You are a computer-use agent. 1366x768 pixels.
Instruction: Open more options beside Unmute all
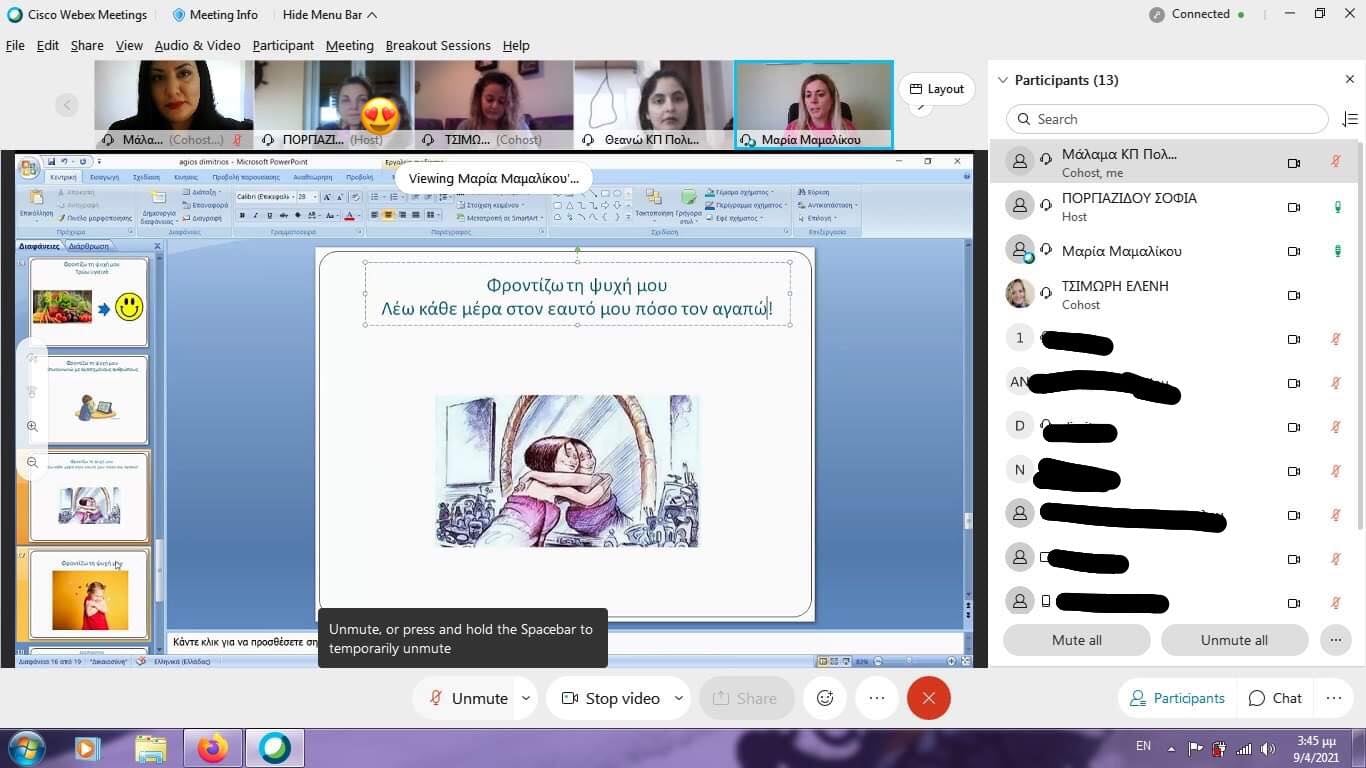pyautogui.click(x=1335, y=640)
